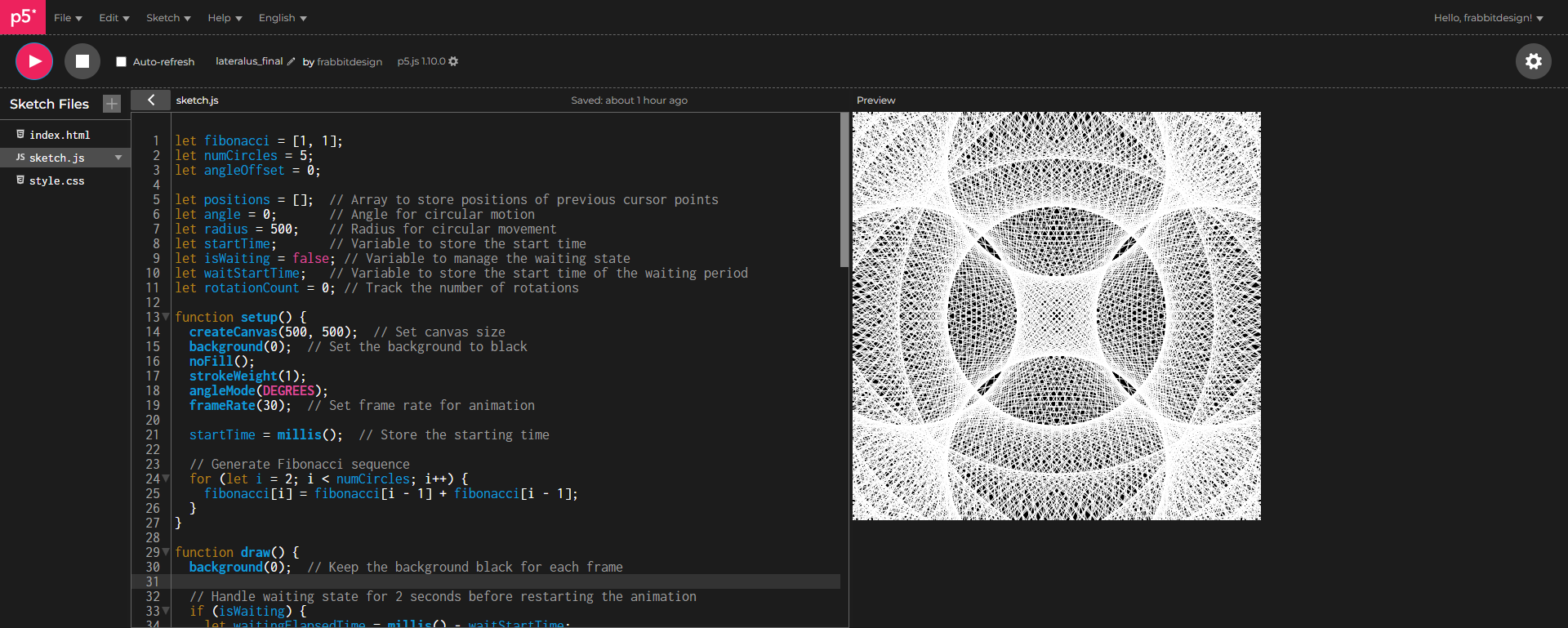Click 'strokeWeight(1)' on line 17
This screenshot has width=1568, height=628.
247,376
